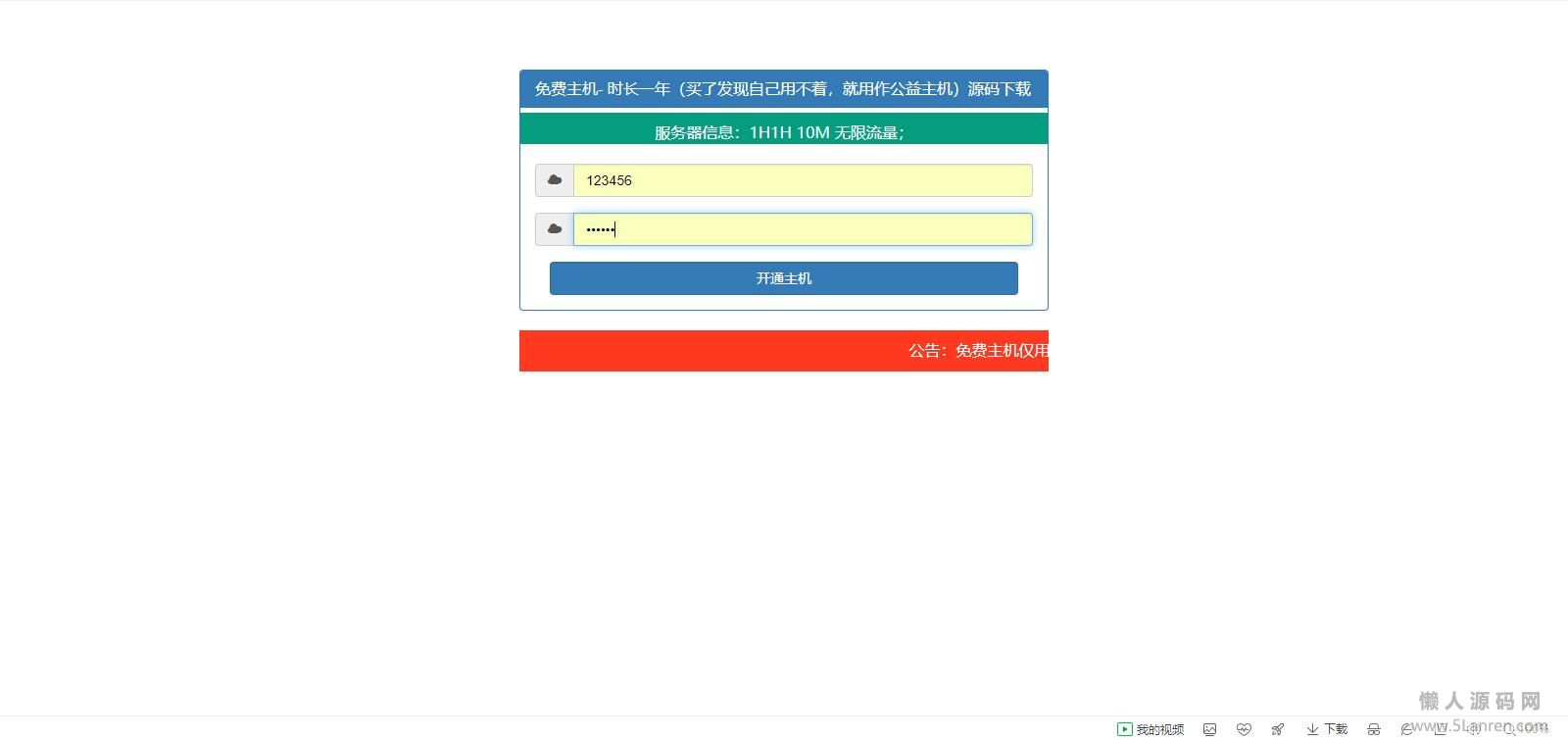Viewport: 1568px width, 740px height.
Task: Open 我的视频 in the browser status bar
Action: [x=1151, y=729]
